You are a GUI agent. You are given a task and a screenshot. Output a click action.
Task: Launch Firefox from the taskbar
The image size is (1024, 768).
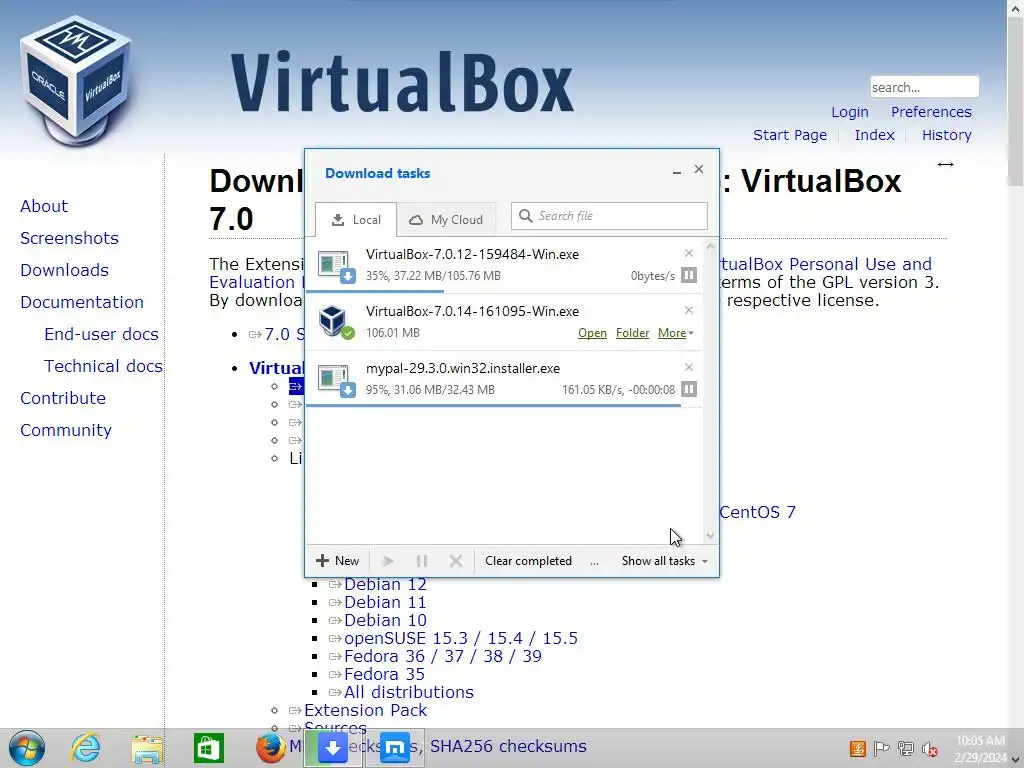tap(270, 748)
